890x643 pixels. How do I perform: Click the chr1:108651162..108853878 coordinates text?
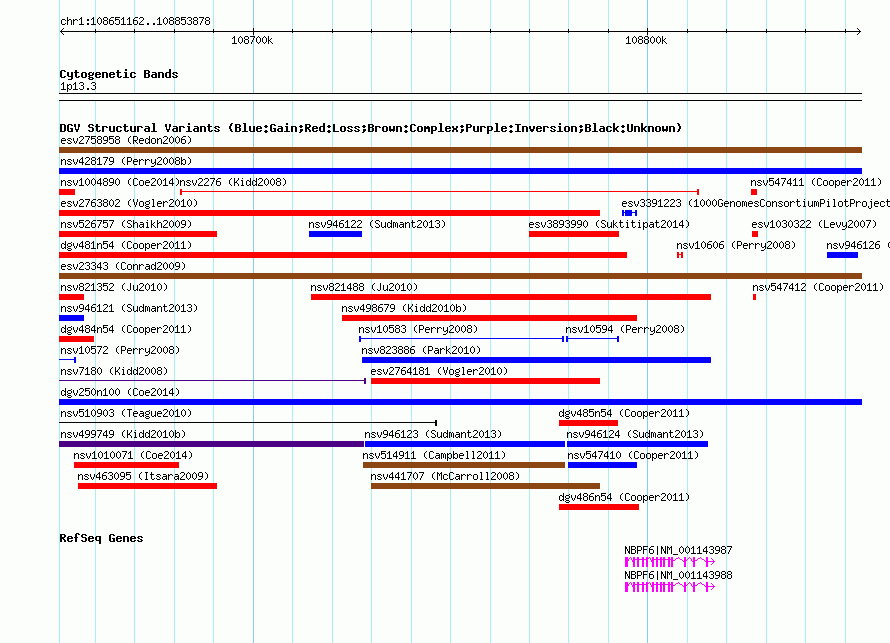pyautogui.click(x=135, y=21)
